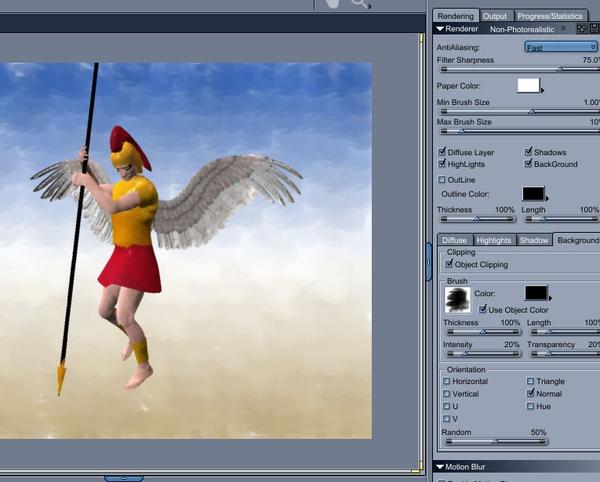Click the Max Brush Size slider
600x482 pixels.
coord(520,131)
